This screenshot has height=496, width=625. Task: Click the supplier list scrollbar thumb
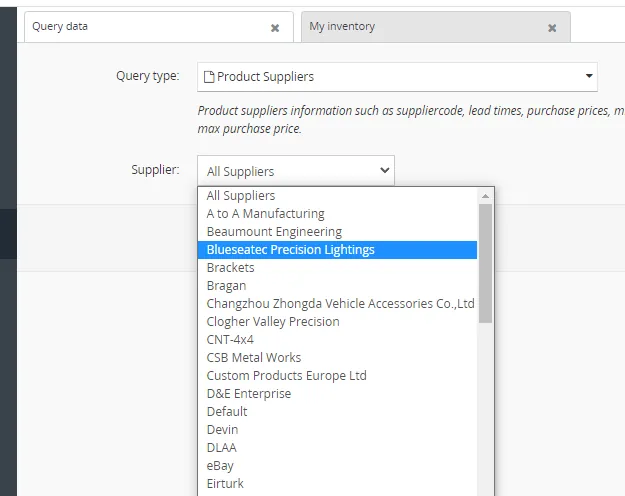485,264
